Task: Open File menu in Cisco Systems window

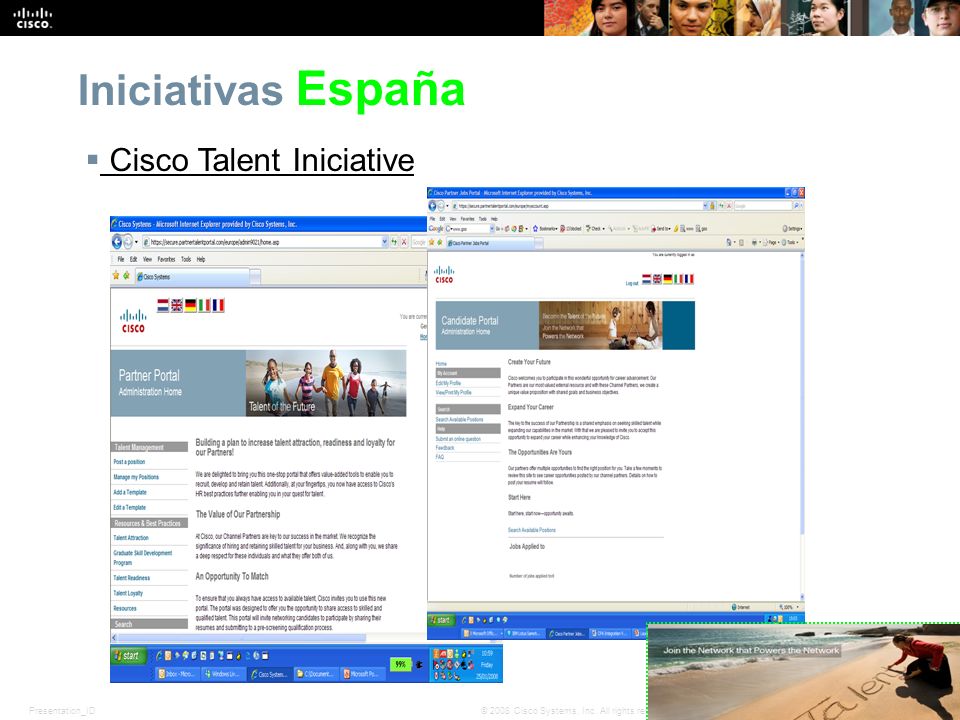Action: point(121,260)
